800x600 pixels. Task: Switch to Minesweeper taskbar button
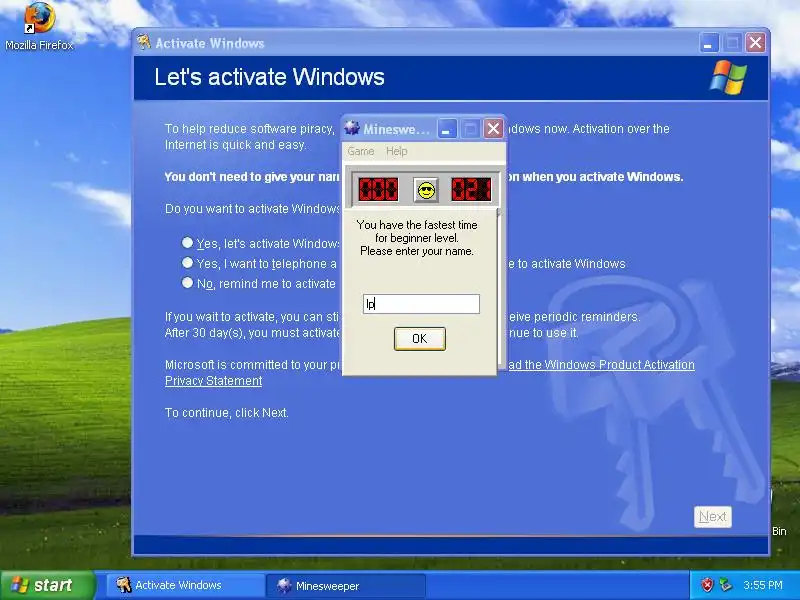tap(345, 586)
